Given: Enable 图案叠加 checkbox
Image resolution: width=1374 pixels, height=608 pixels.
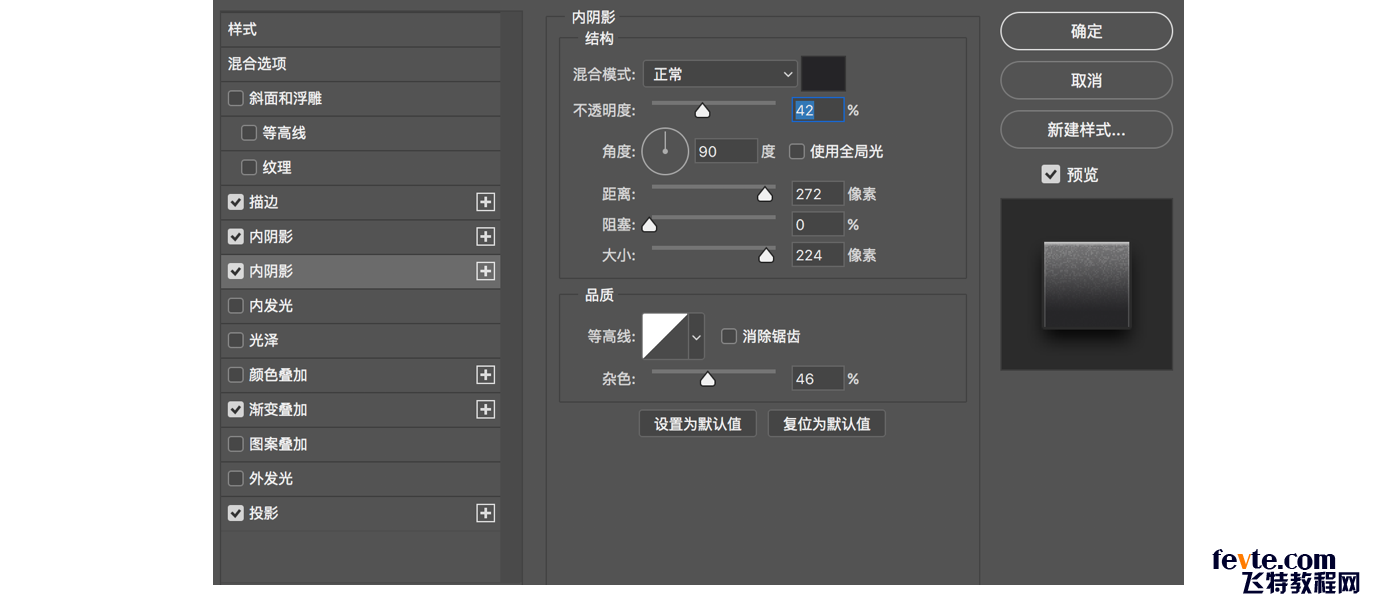Looking at the screenshot, I should (x=236, y=444).
